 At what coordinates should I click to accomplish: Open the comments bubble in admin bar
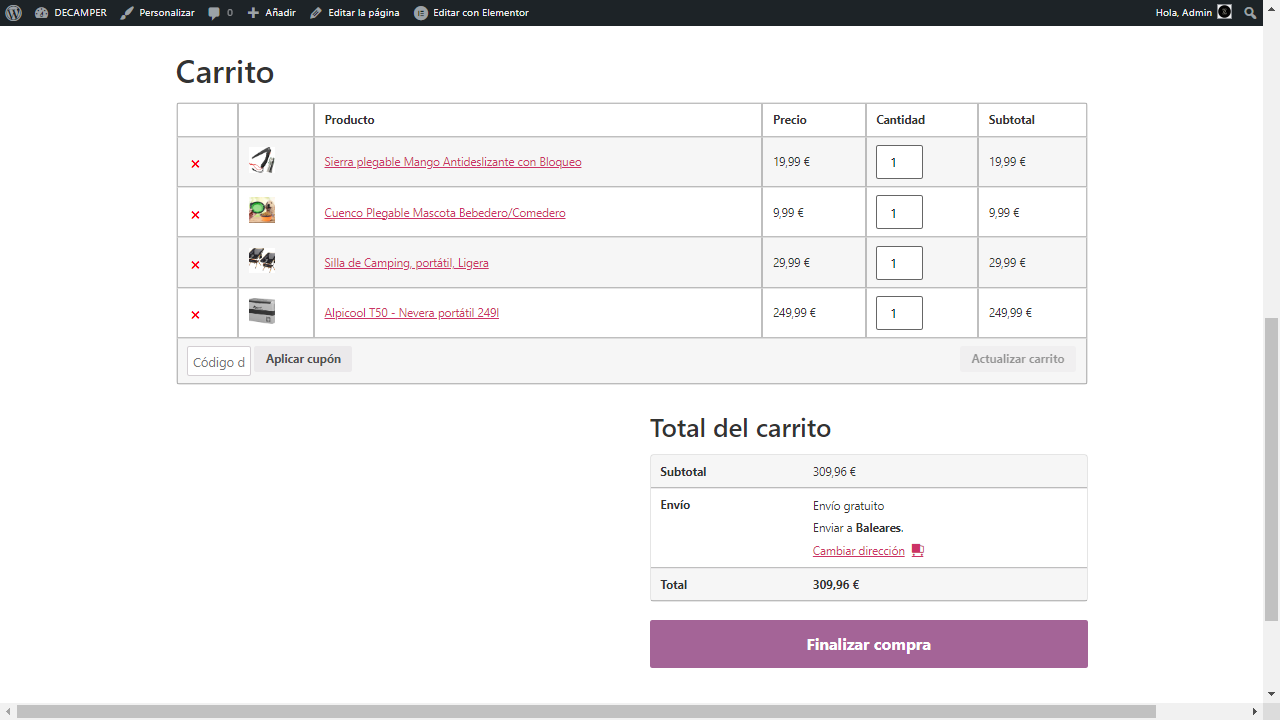pyautogui.click(x=220, y=13)
